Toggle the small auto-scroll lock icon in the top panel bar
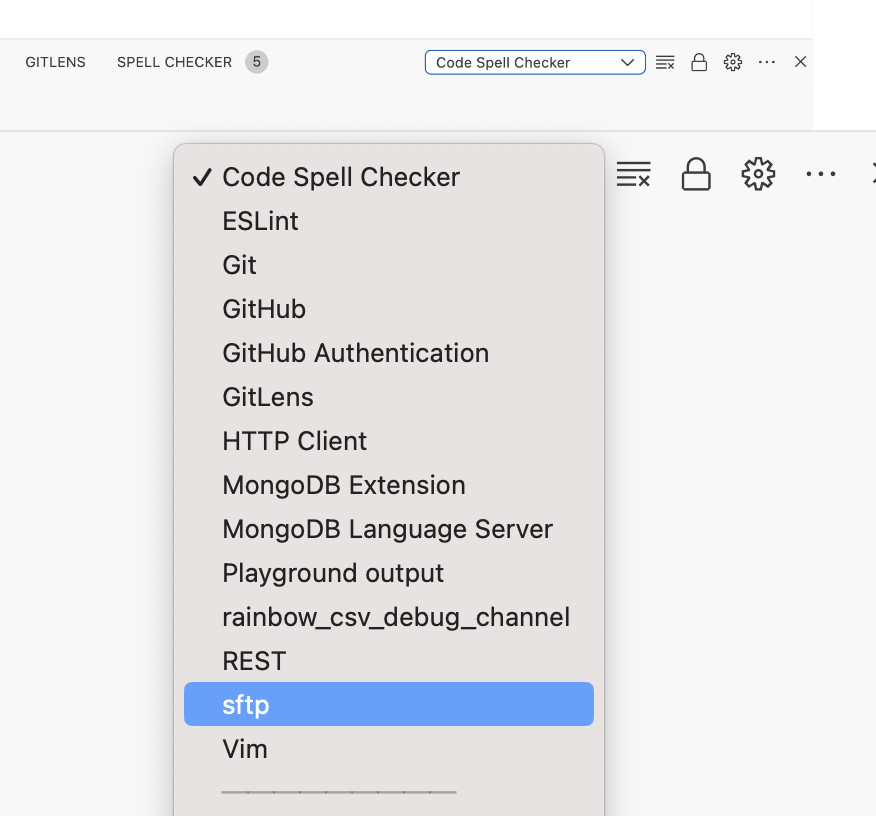The height and width of the screenshot is (816, 876). click(x=699, y=62)
